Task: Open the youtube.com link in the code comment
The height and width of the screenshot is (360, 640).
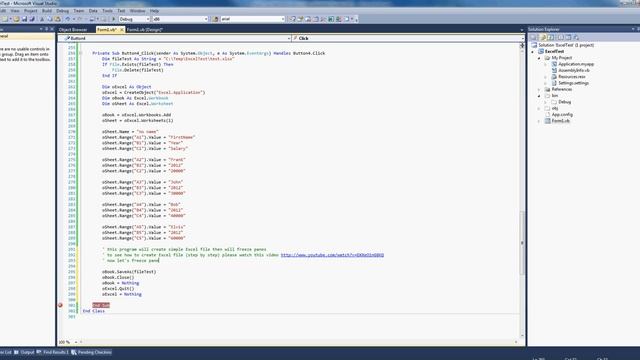Action: coord(332,255)
